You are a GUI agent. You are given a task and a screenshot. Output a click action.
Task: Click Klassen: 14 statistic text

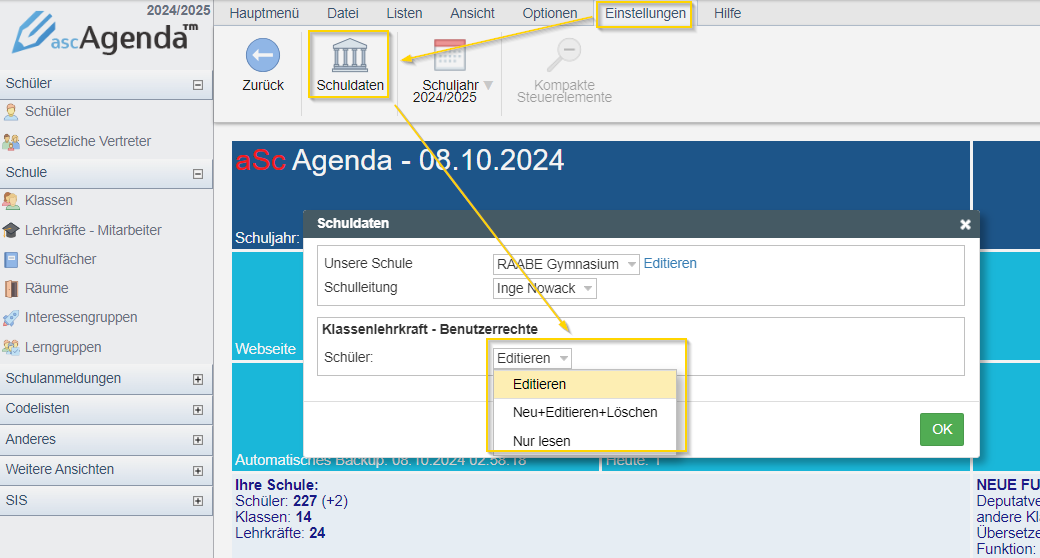273,517
